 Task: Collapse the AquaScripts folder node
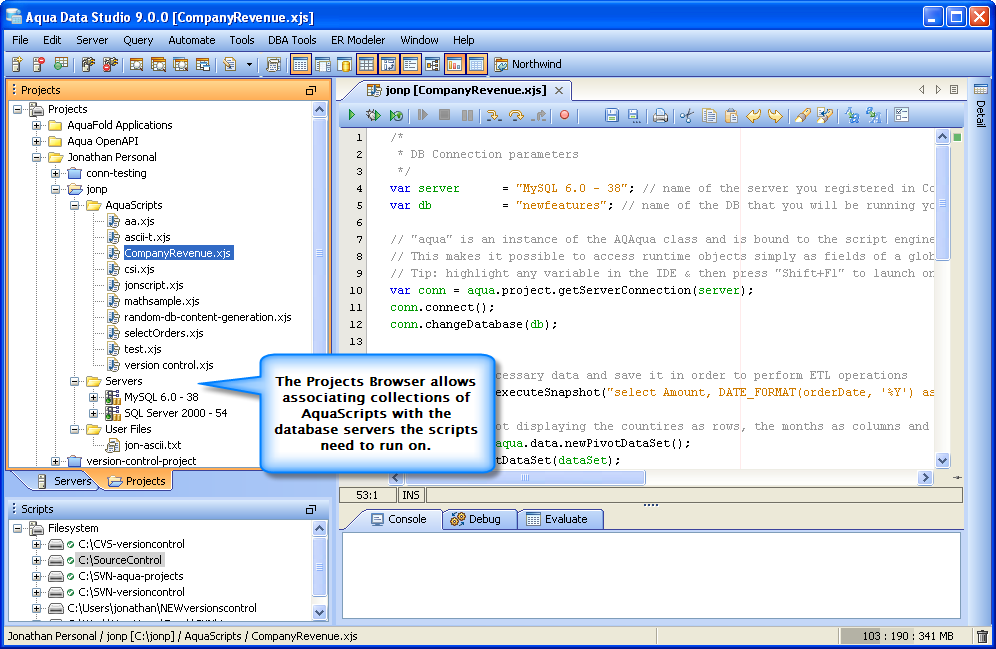[75, 205]
